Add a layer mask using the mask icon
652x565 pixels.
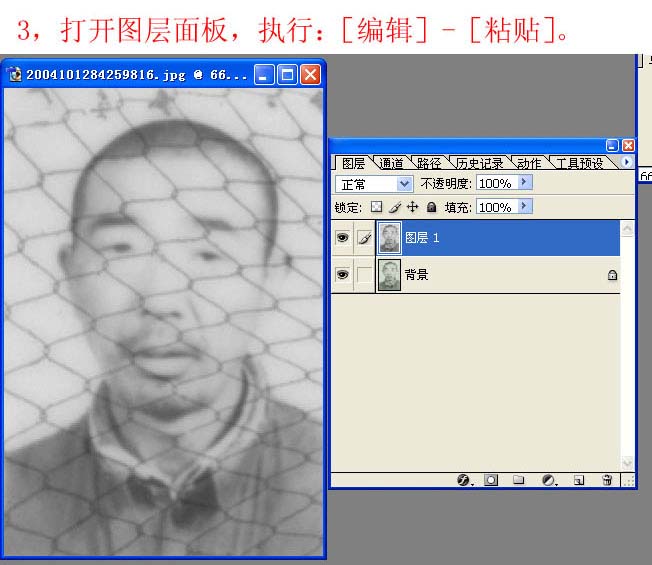click(x=491, y=480)
